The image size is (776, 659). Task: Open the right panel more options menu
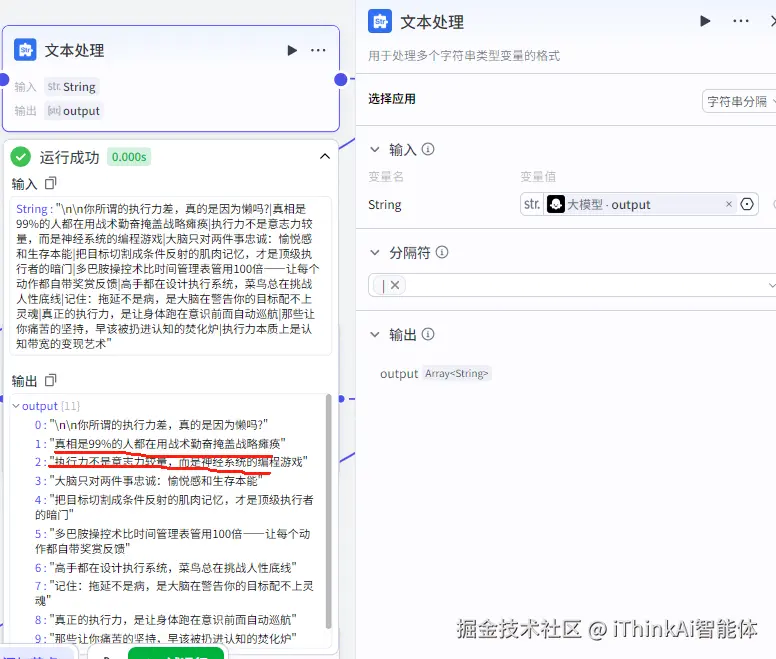[x=740, y=21]
